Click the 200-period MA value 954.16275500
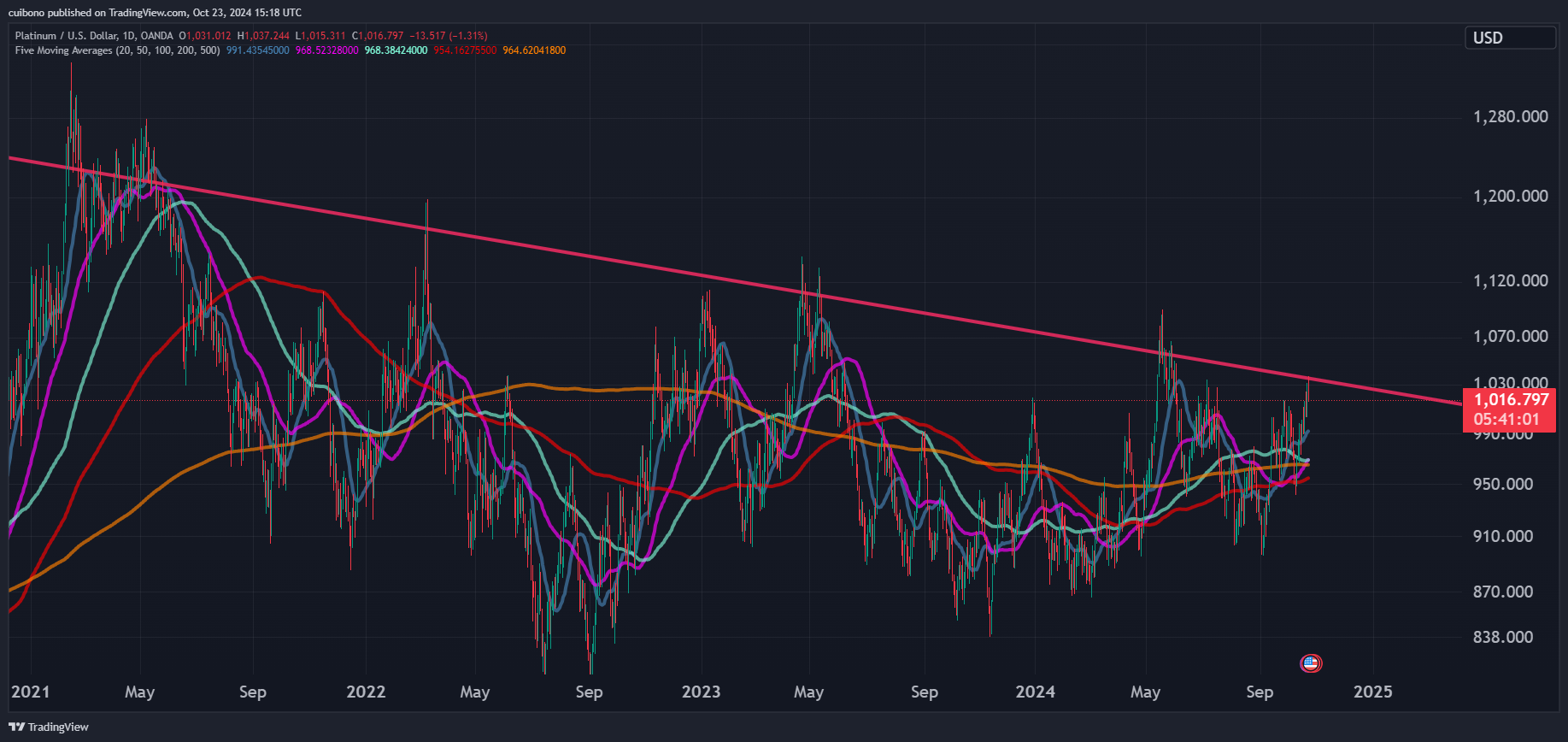1568x742 pixels. (x=465, y=50)
